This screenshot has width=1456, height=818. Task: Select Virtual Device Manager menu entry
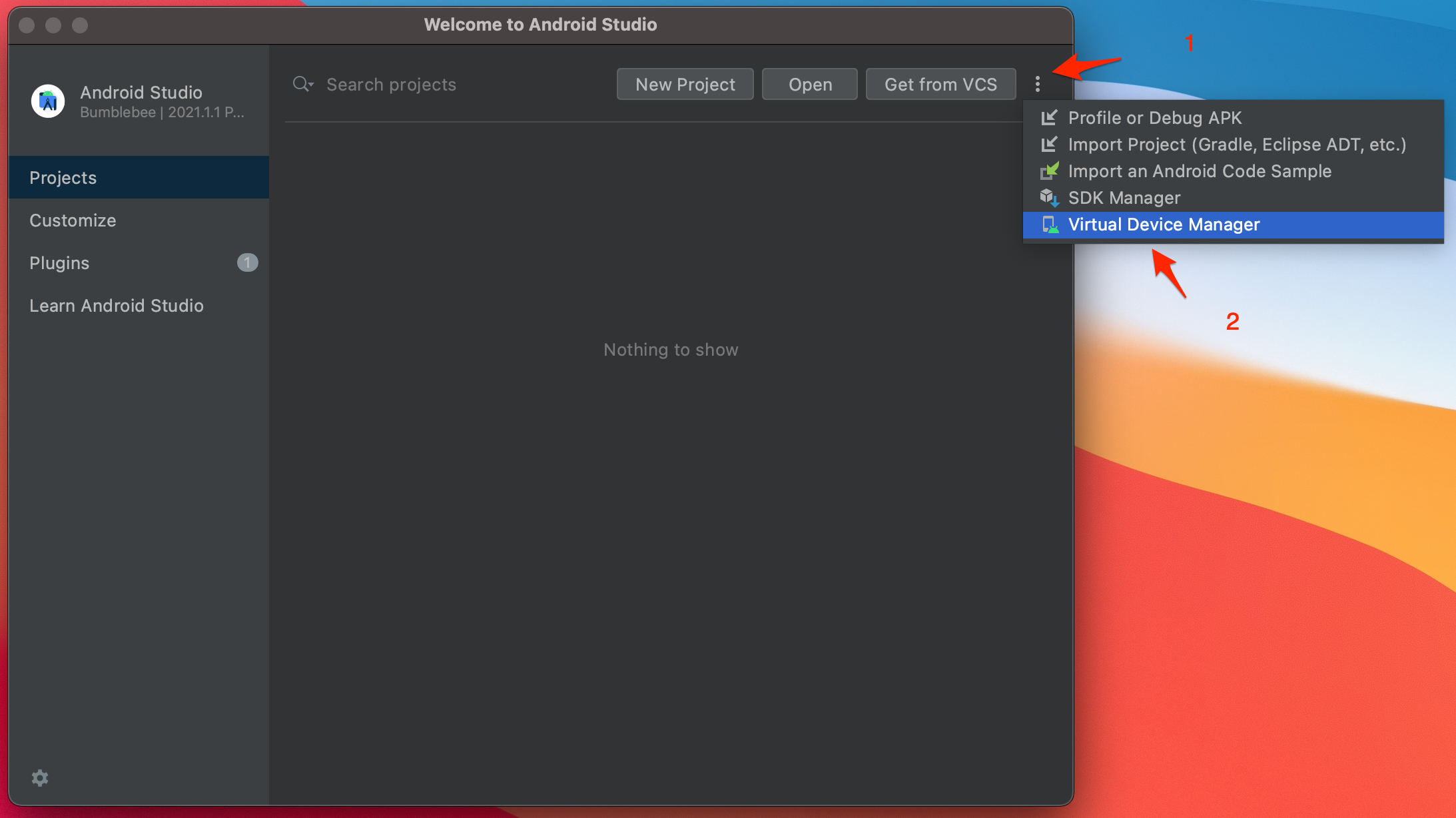(1164, 224)
